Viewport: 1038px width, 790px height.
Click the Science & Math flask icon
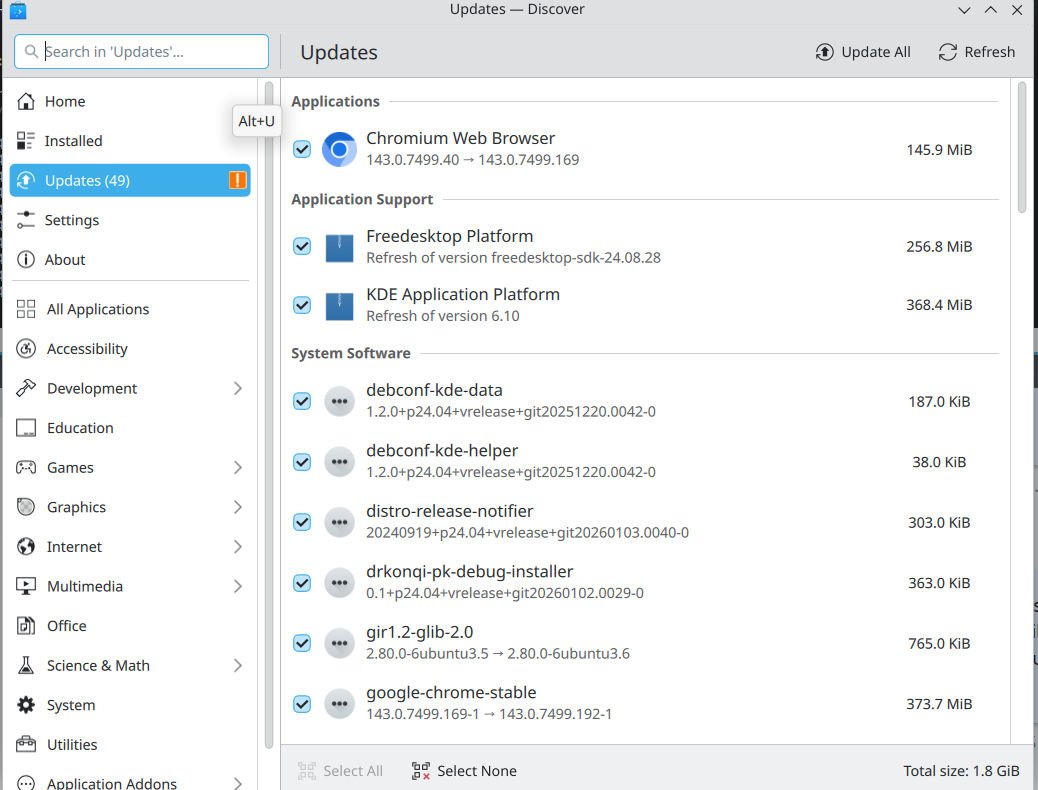[x=27, y=665]
